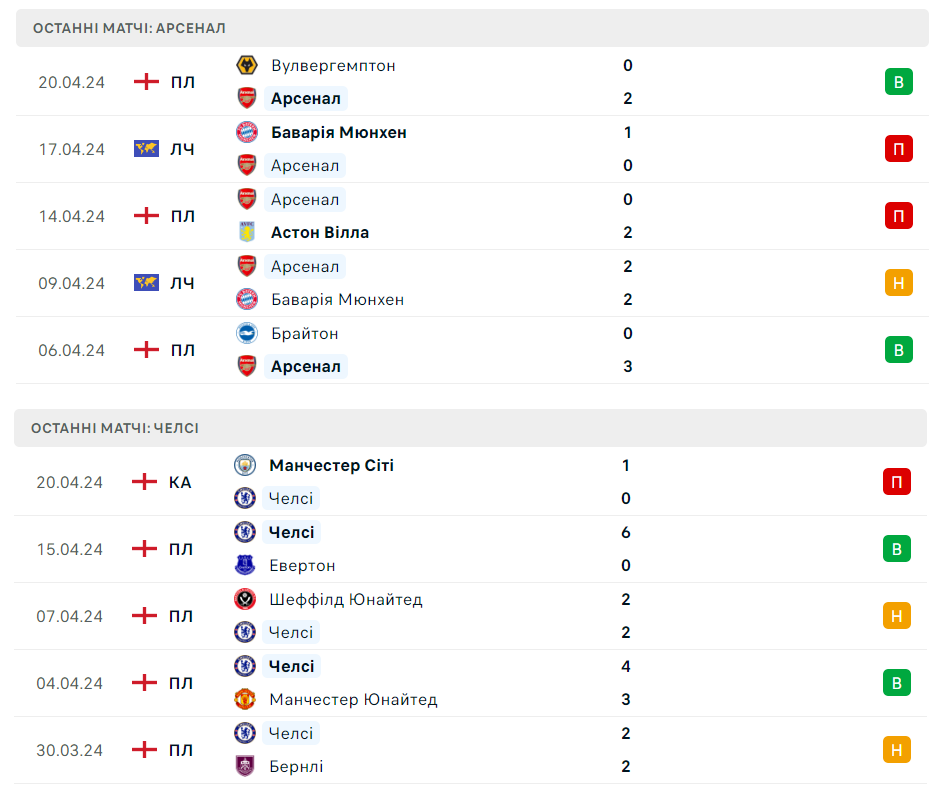940x787 pixels.
Task: Click the Burnley club crest icon
Action: pyautogui.click(x=245, y=766)
